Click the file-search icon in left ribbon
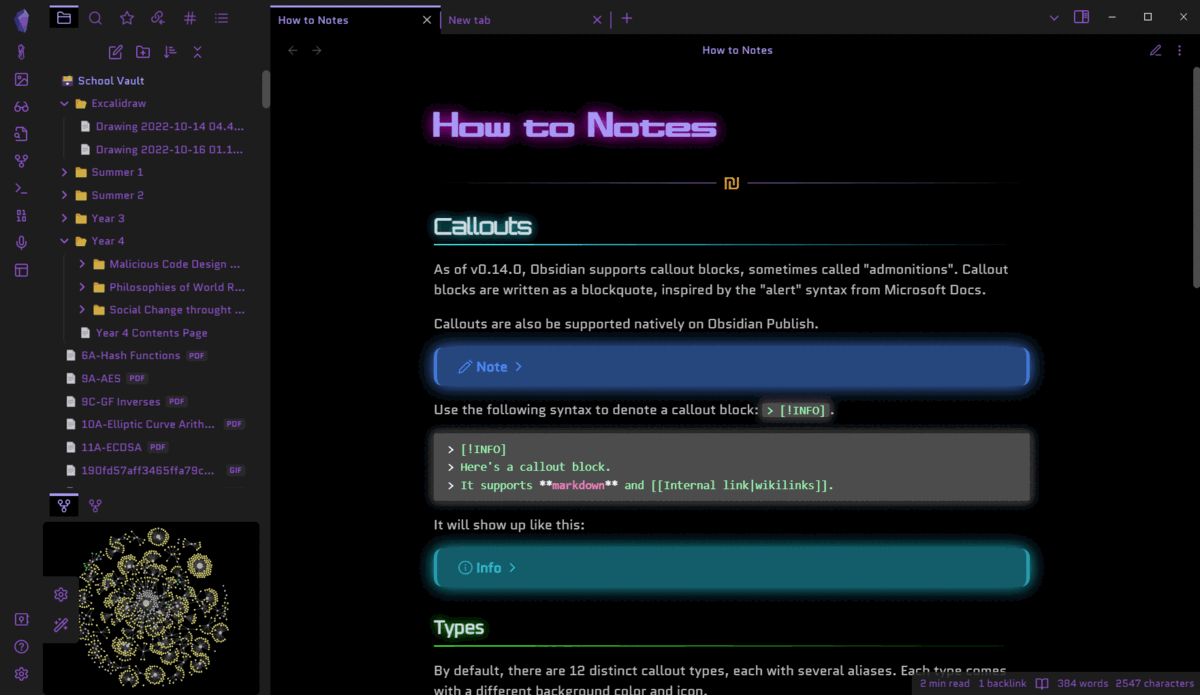This screenshot has height=695, width=1200. 21,133
